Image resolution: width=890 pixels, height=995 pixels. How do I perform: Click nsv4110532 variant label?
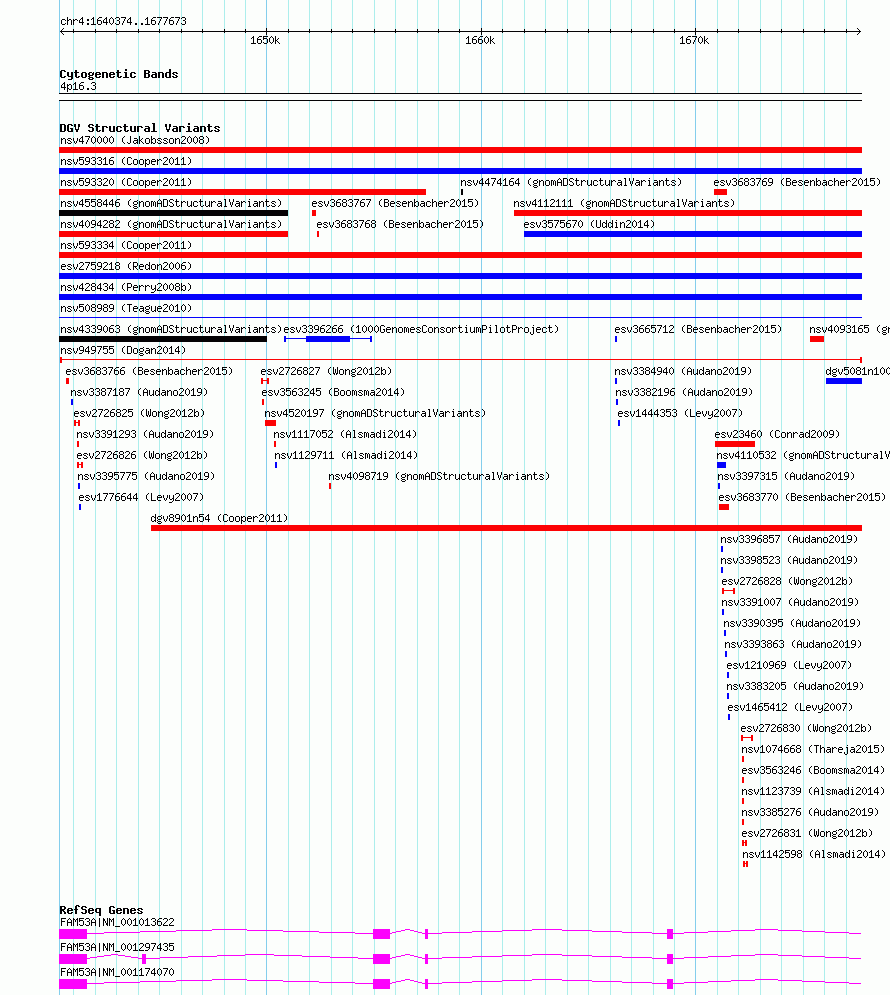(803, 454)
